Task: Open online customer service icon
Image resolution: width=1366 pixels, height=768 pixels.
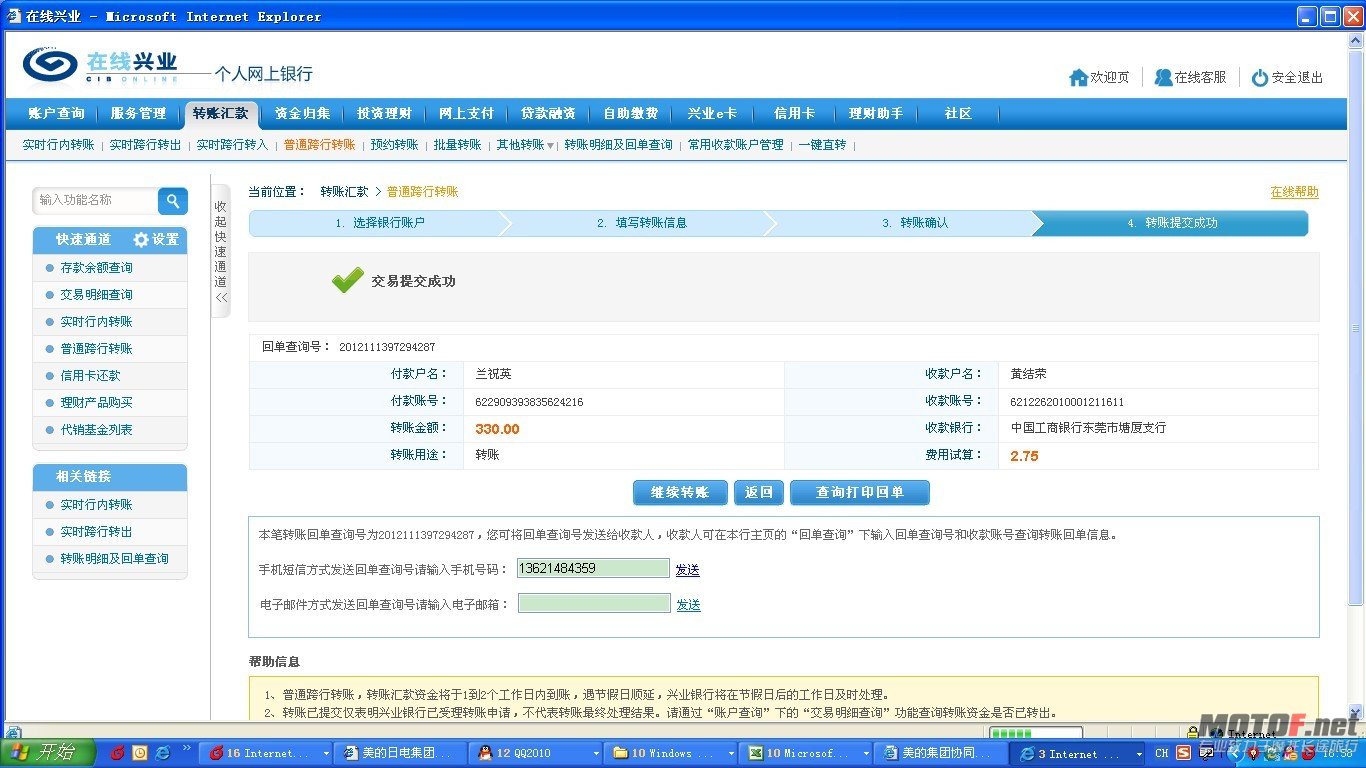Action: (x=1163, y=77)
